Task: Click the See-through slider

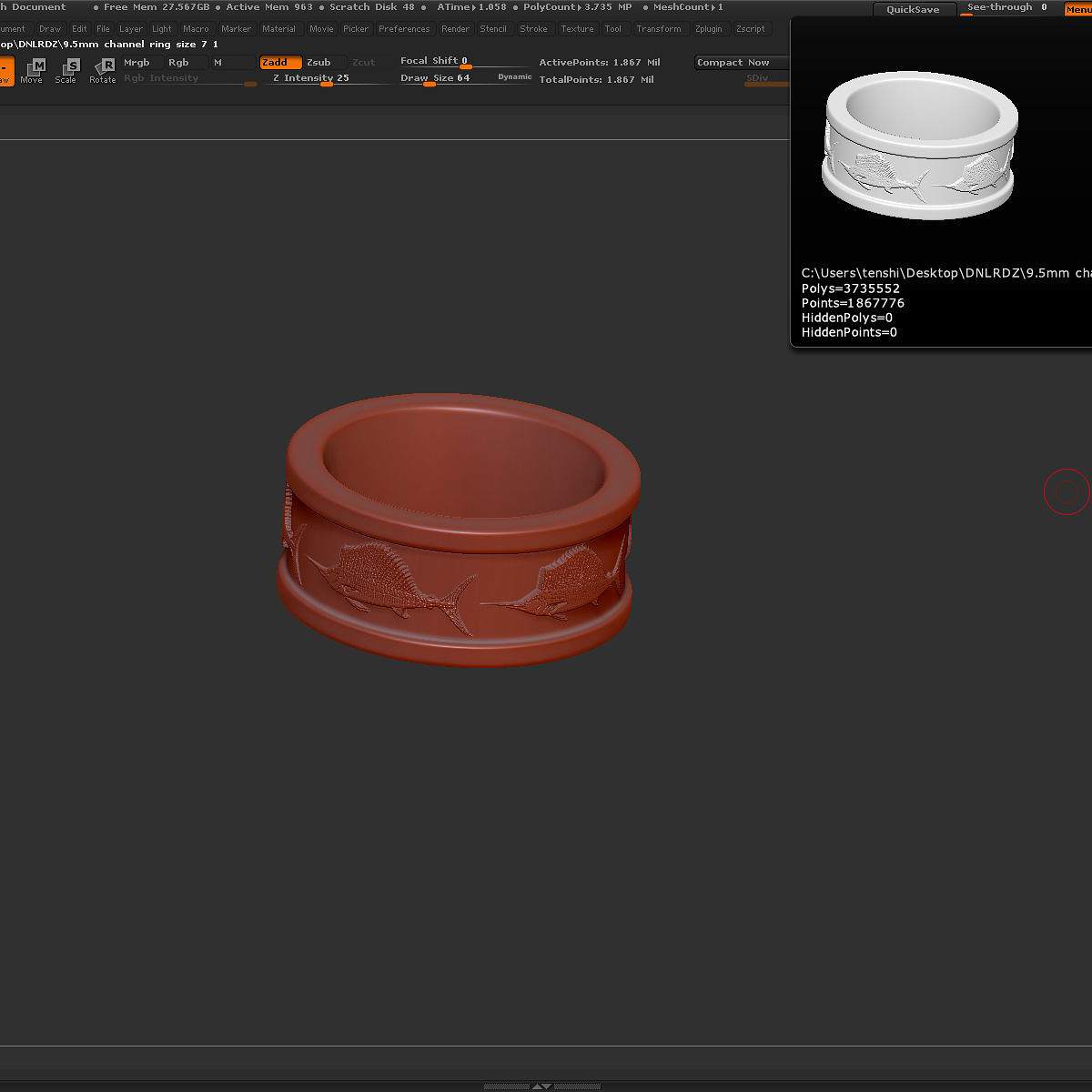Action: pyautogui.click(x=1006, y=8)
